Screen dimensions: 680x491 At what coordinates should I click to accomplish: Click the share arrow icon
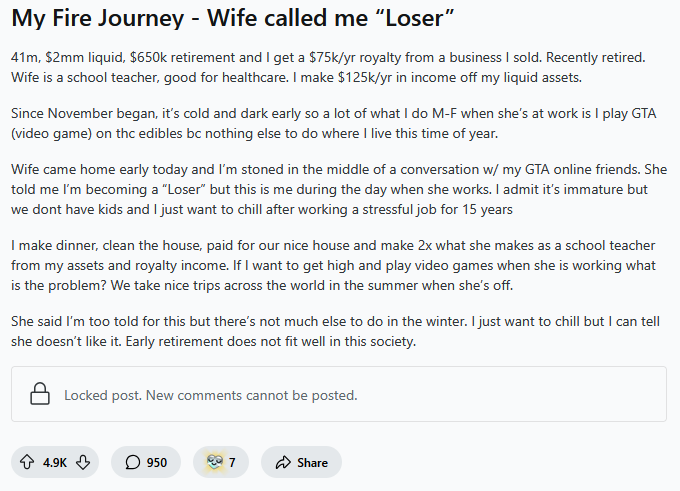(x=283, y=462)
